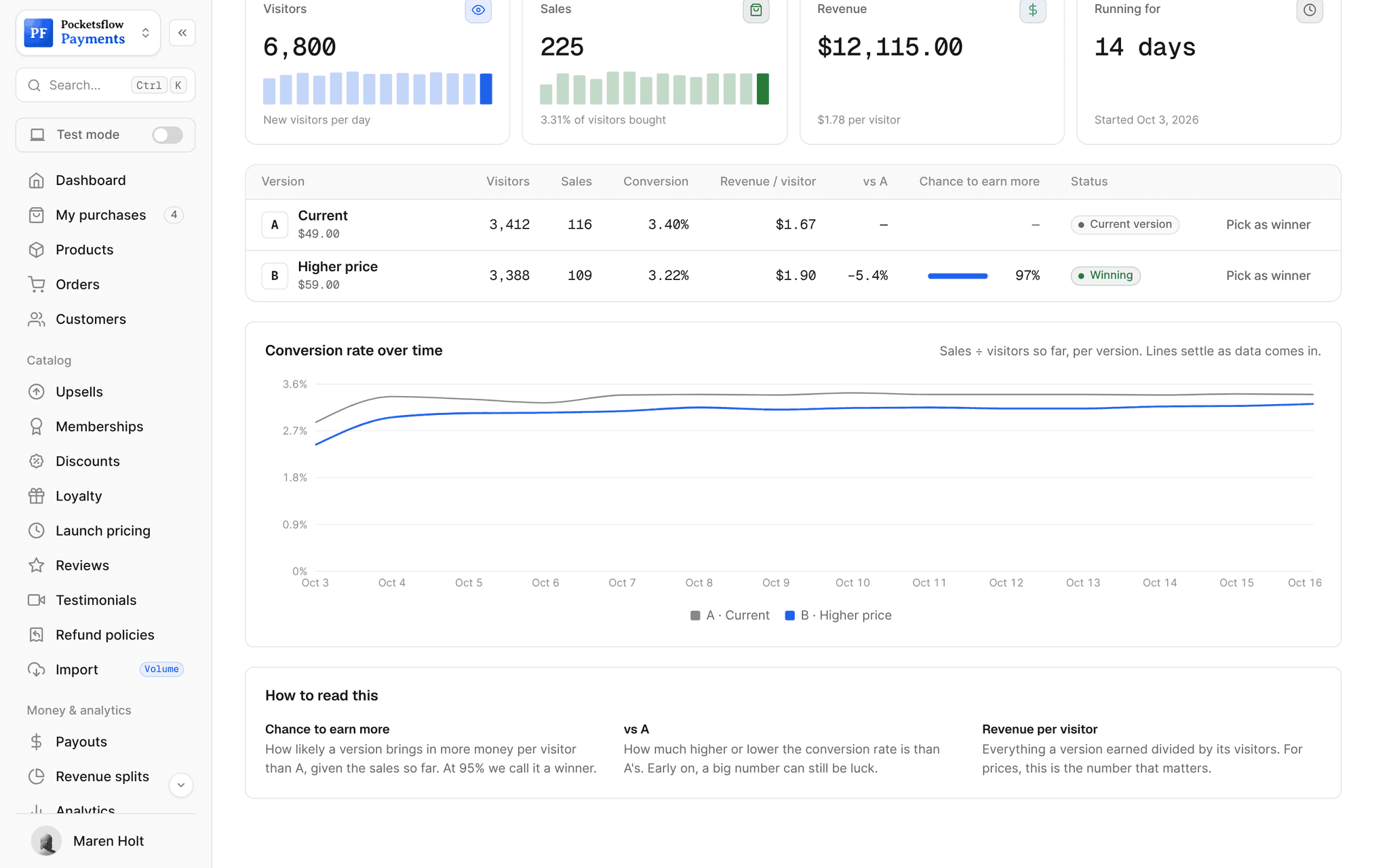Open the Pocketsflow Payments workspace switcher
Screen dimensions: 1389x868
tap(88, 33)
